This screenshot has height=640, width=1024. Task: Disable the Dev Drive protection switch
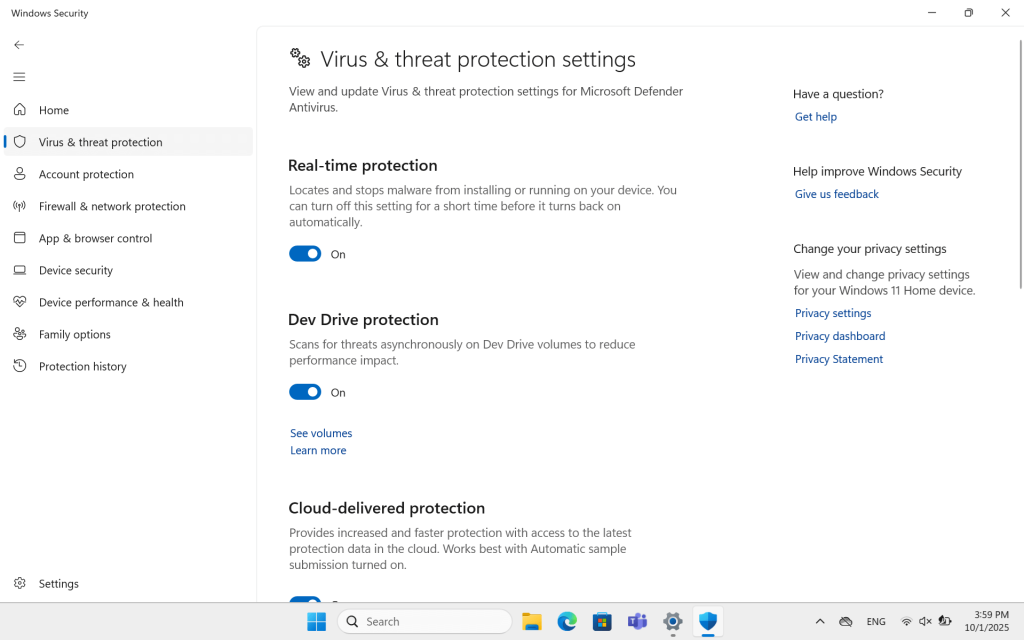(305, 392)
